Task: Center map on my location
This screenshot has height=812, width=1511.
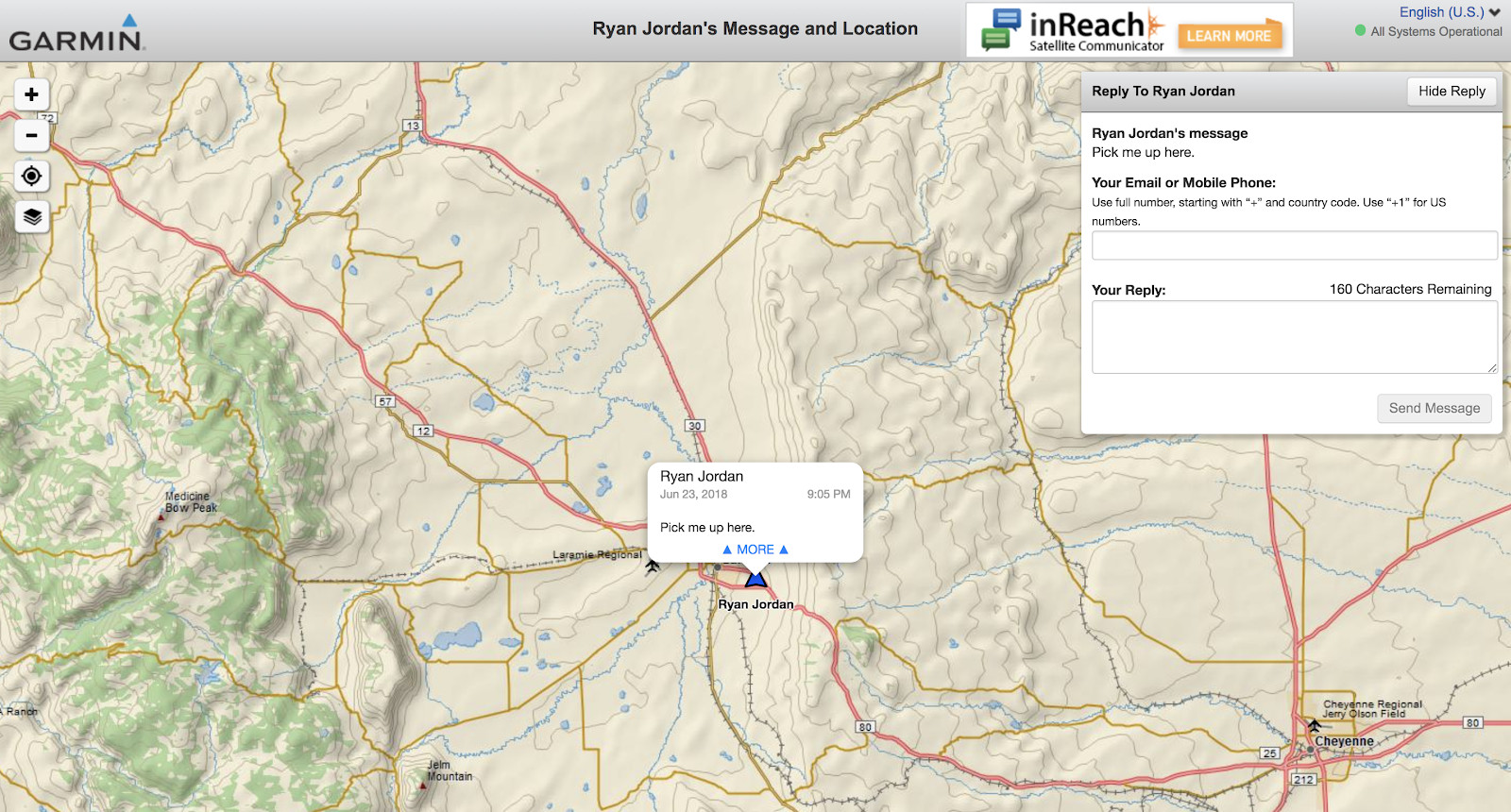Action: [31, 177]
